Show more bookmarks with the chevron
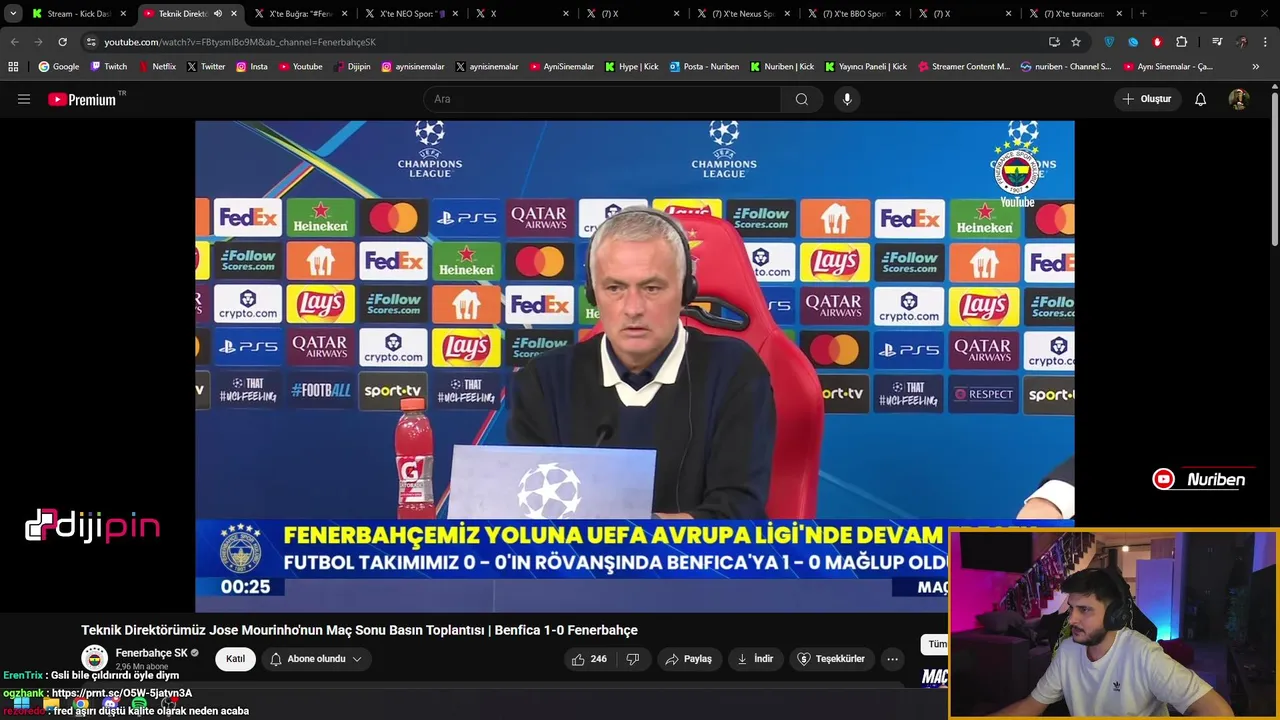 [1256, 66]
